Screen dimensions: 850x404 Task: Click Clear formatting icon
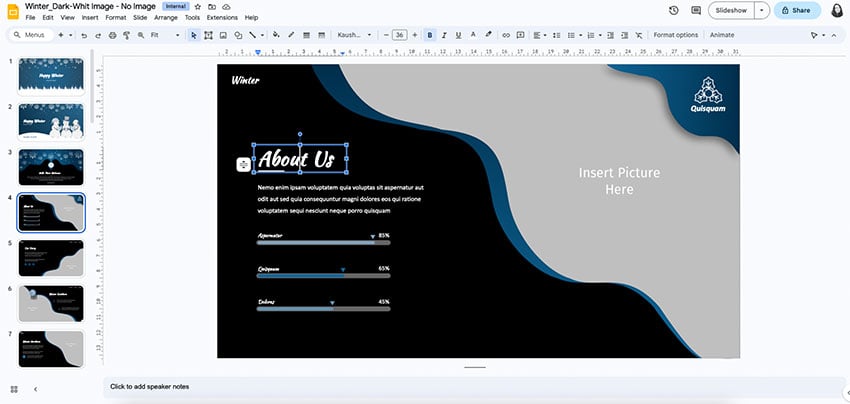tap(639, 35)
